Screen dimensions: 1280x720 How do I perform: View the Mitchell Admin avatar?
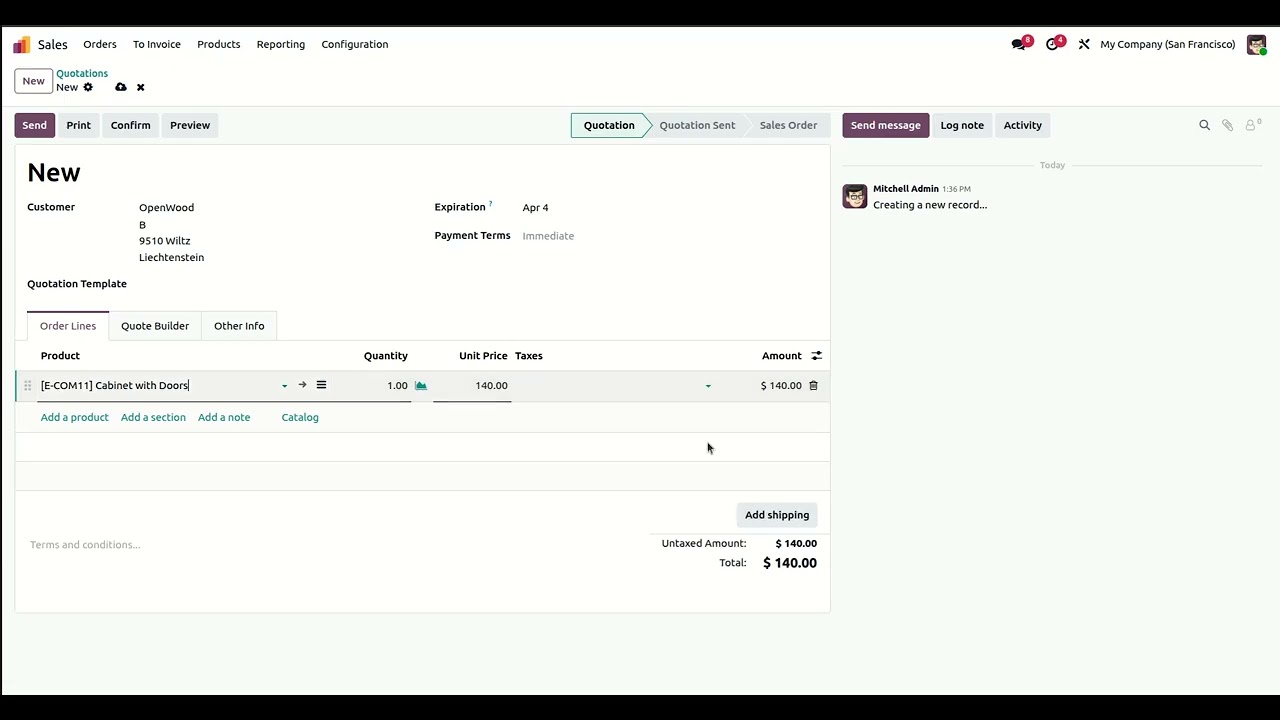(855, 196)
